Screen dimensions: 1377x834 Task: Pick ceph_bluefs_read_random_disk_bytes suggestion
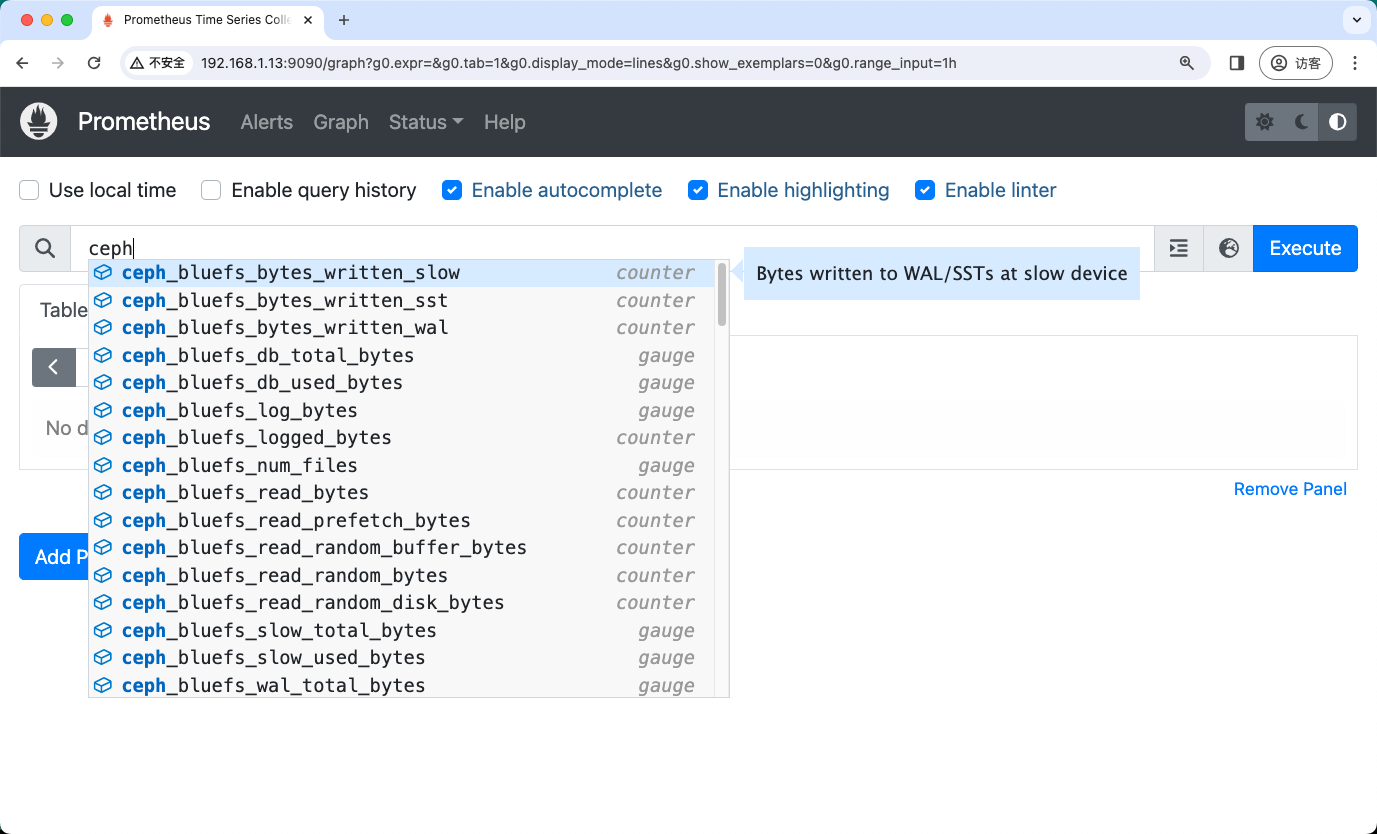pos(402,603)
